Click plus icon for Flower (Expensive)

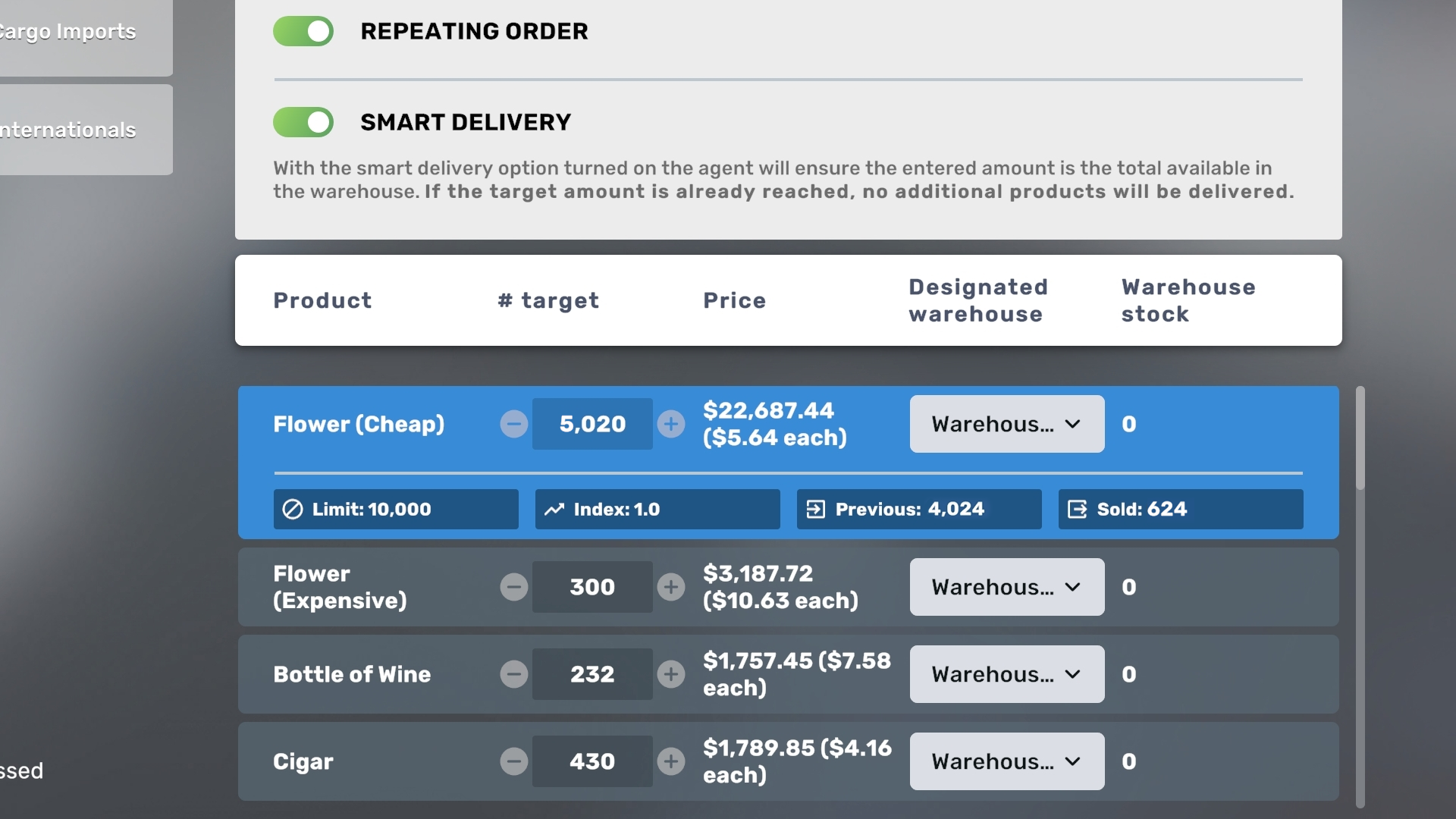(x=671, y=587)
